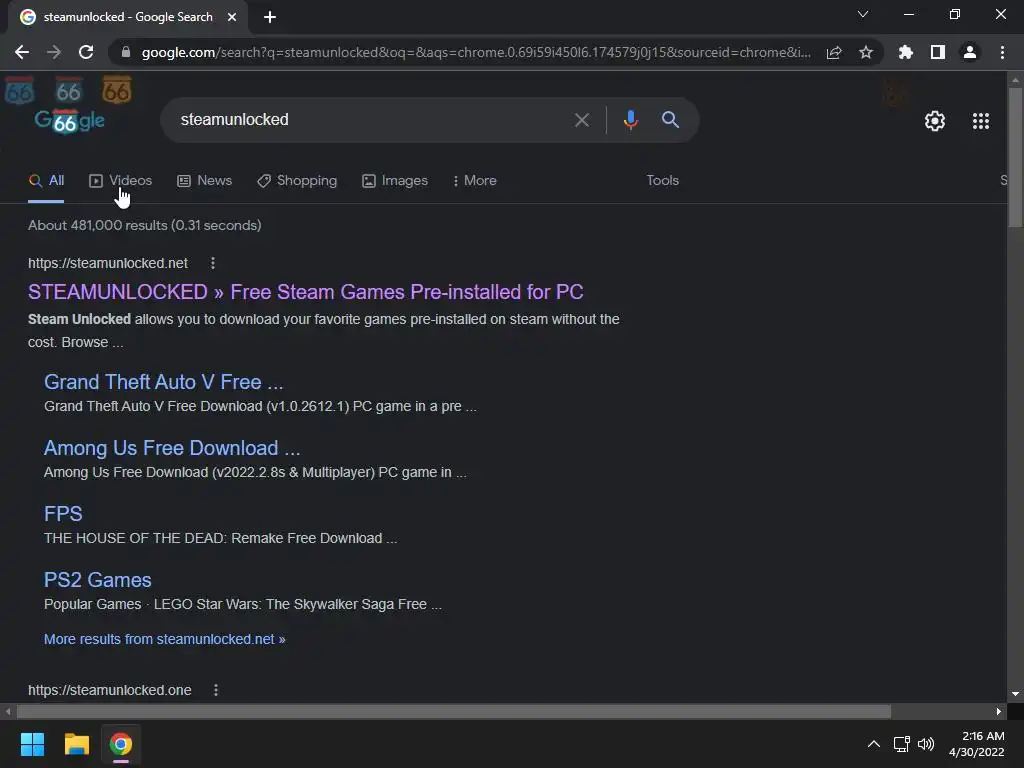Share this page using the share icon
1024x768 pixels.
[834, 52]
